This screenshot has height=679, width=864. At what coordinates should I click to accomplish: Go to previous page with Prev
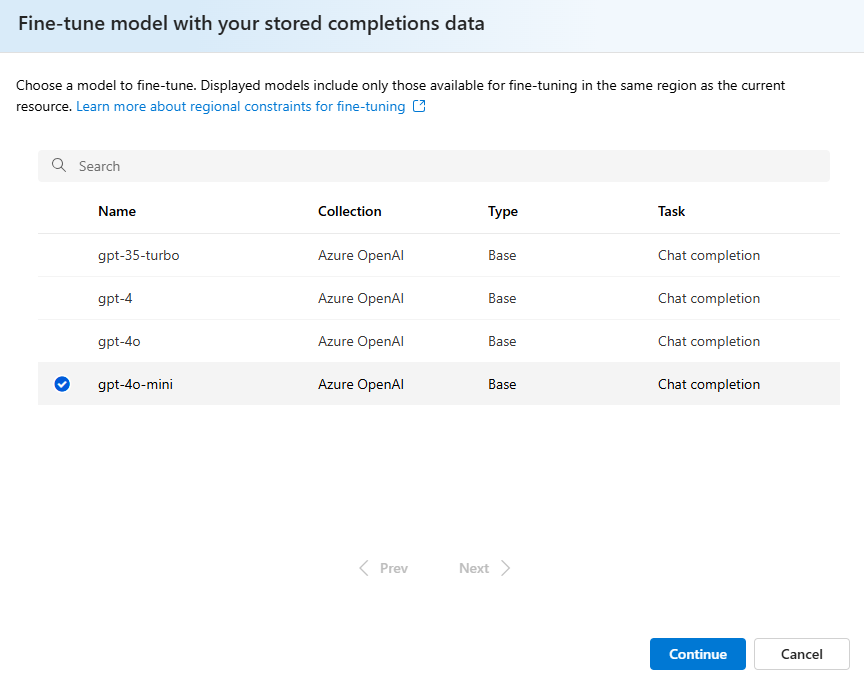coord(393,568)
